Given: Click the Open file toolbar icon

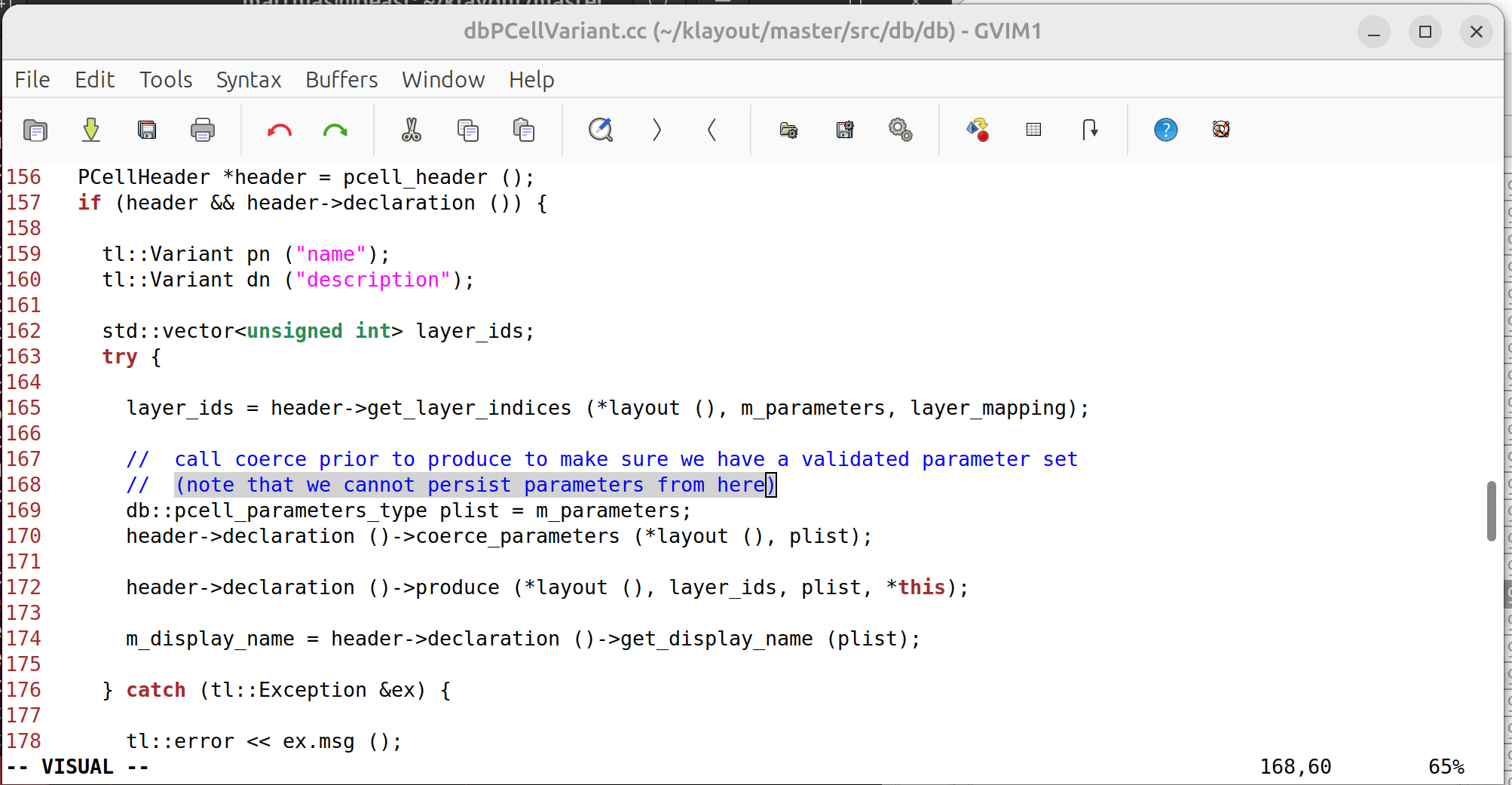Looking at the screenshot, I should click(x=35, y=130).
